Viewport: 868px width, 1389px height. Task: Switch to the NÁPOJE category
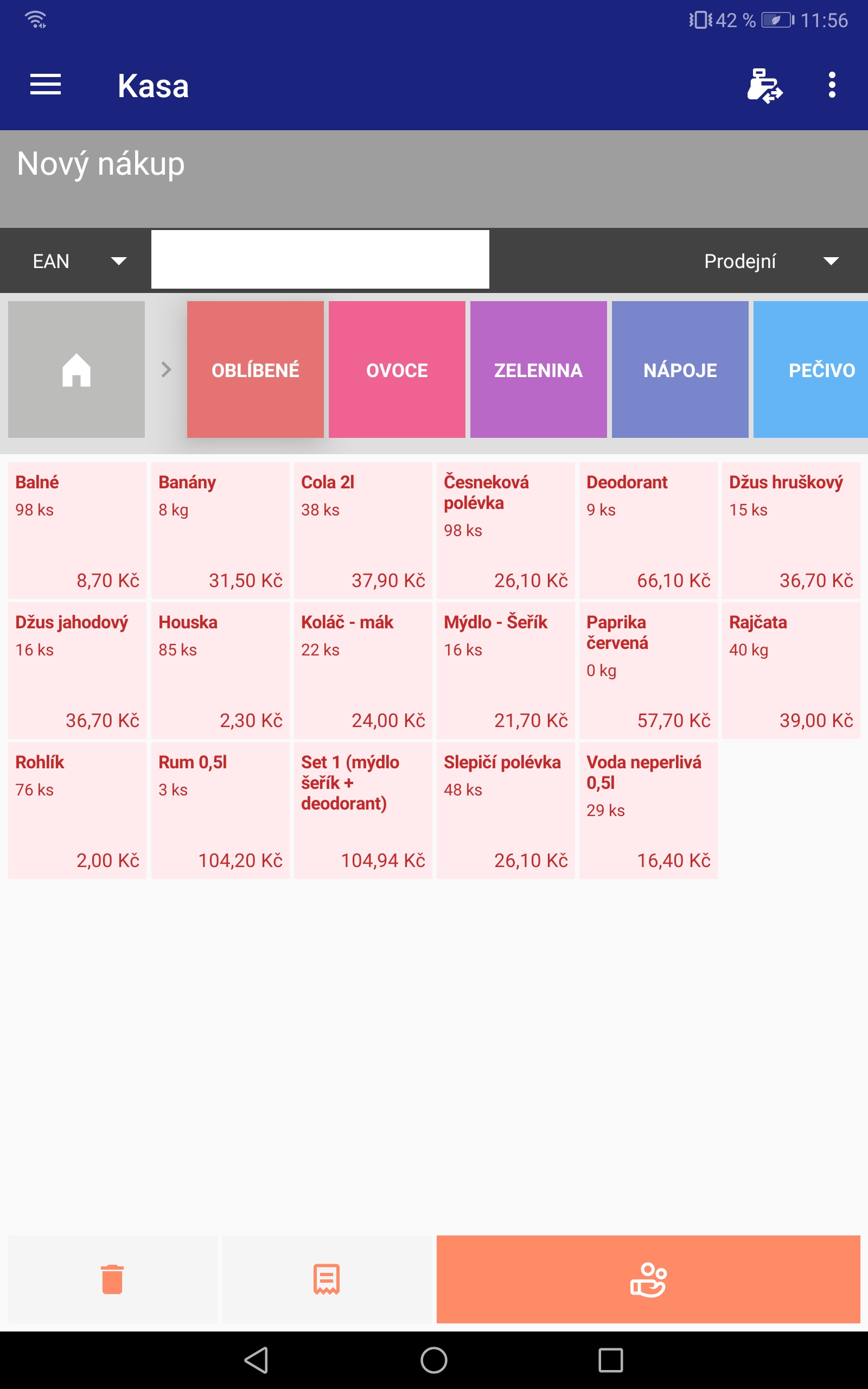coord(680,369)
